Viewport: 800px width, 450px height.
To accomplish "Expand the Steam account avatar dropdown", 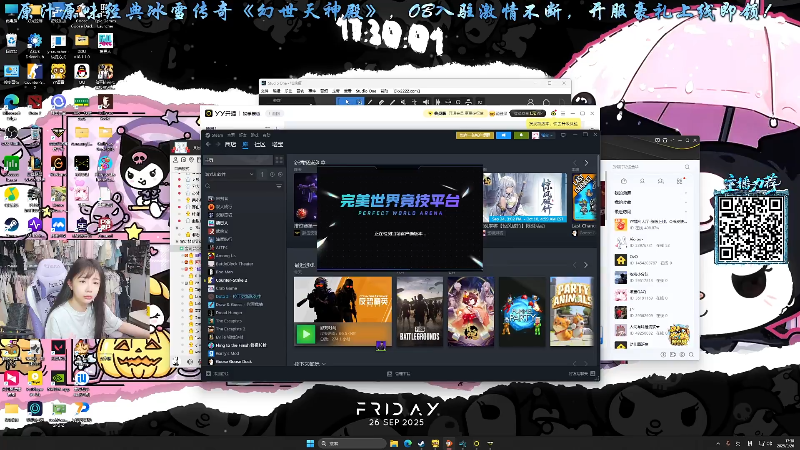I will pos(543,135).
